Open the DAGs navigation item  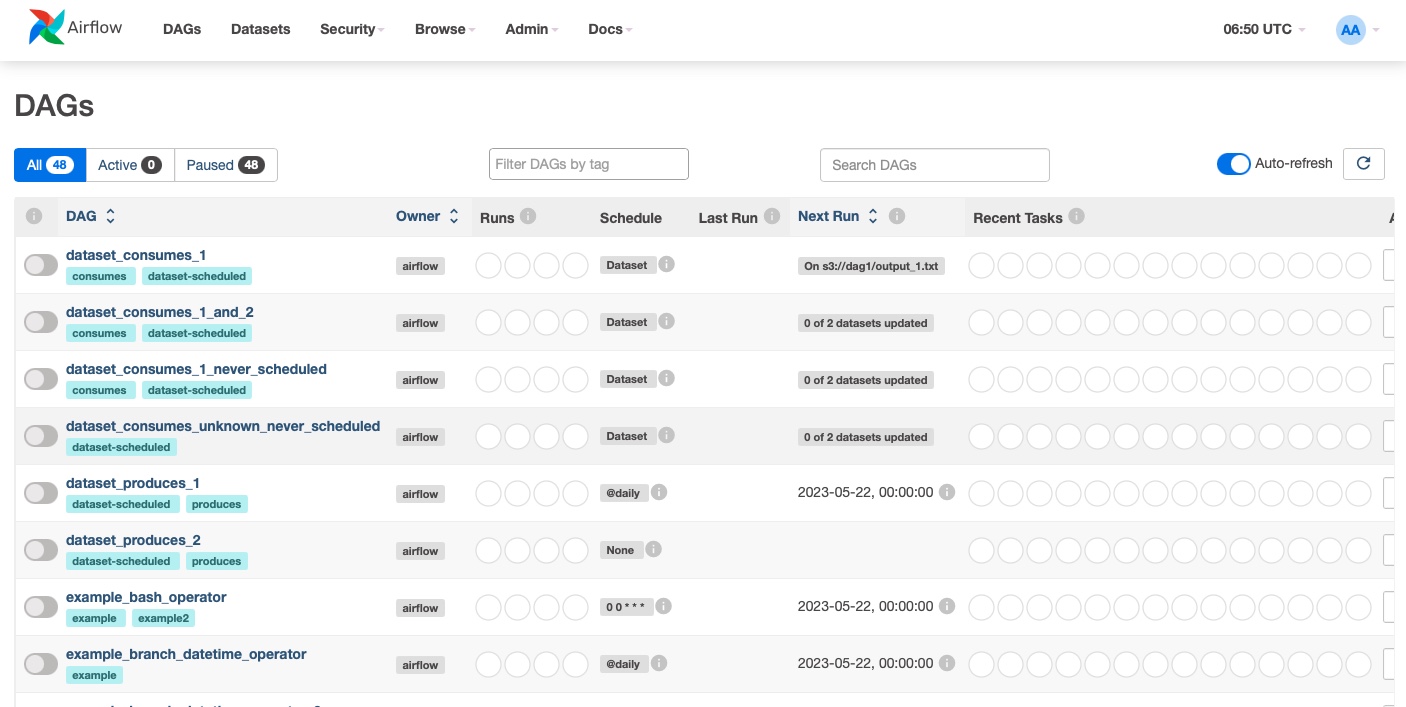(x=182, y=29)
